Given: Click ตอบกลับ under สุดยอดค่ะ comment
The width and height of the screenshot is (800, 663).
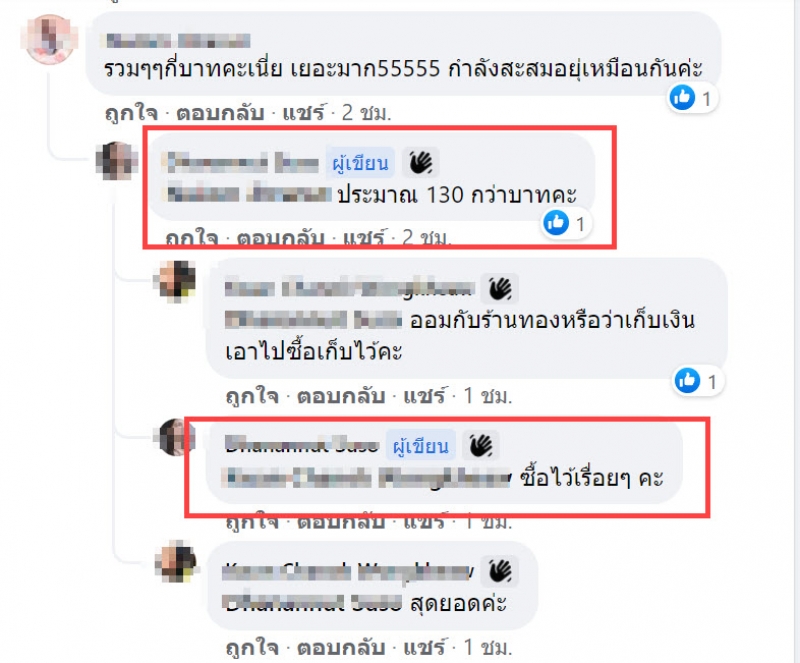Looking at the screenshot, I should pyautogui.click(x=341, y=648).
